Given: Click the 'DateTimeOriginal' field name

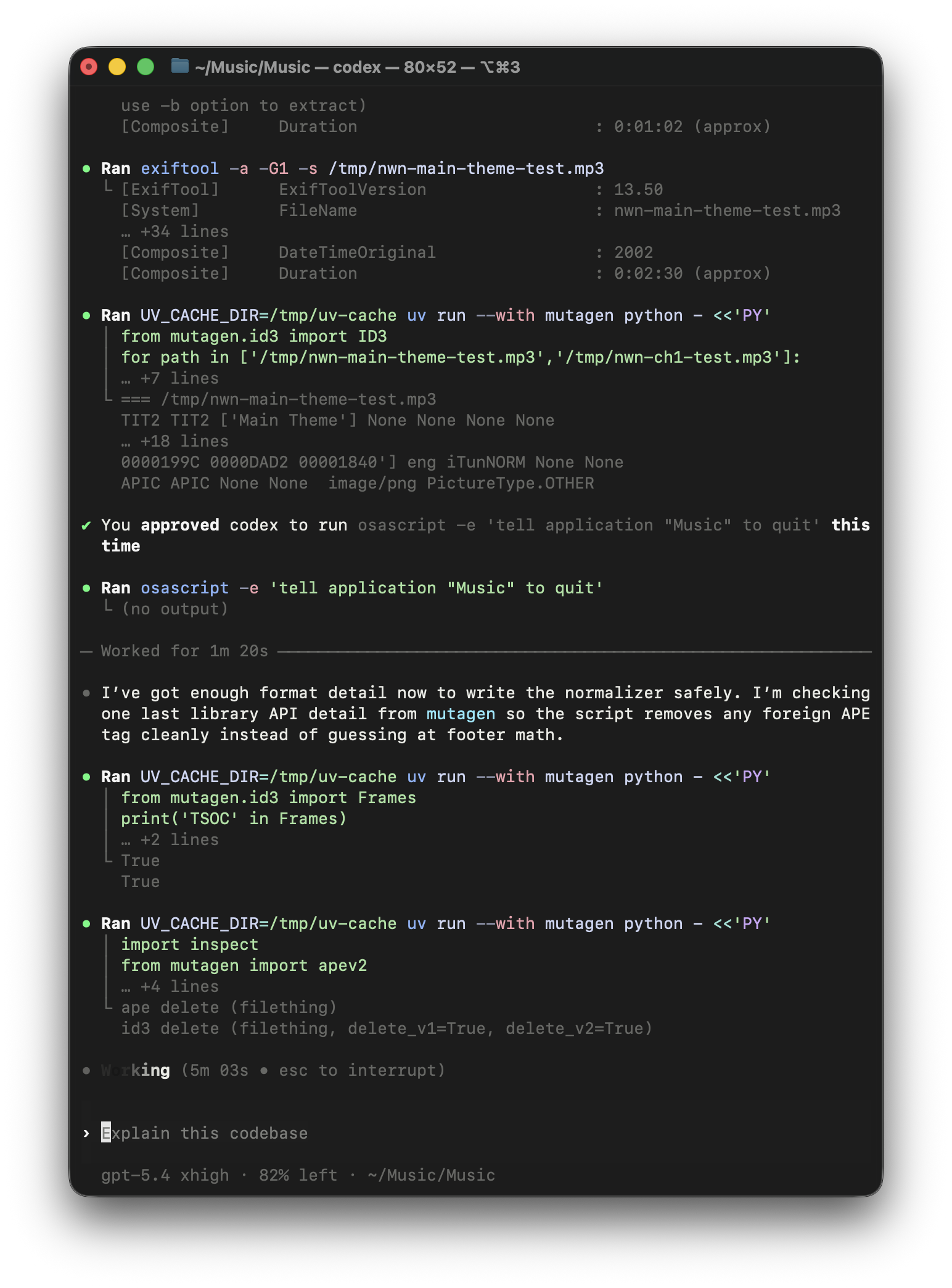Looking at the screenshot, I should pyautogui.click(x=358, y=253).
